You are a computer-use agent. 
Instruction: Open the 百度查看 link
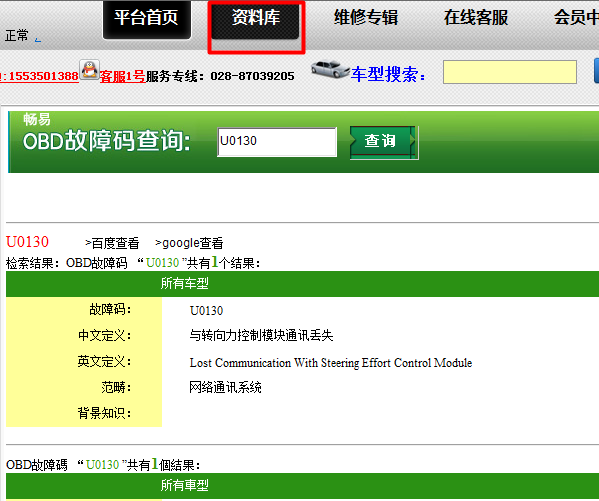(112, 243)
